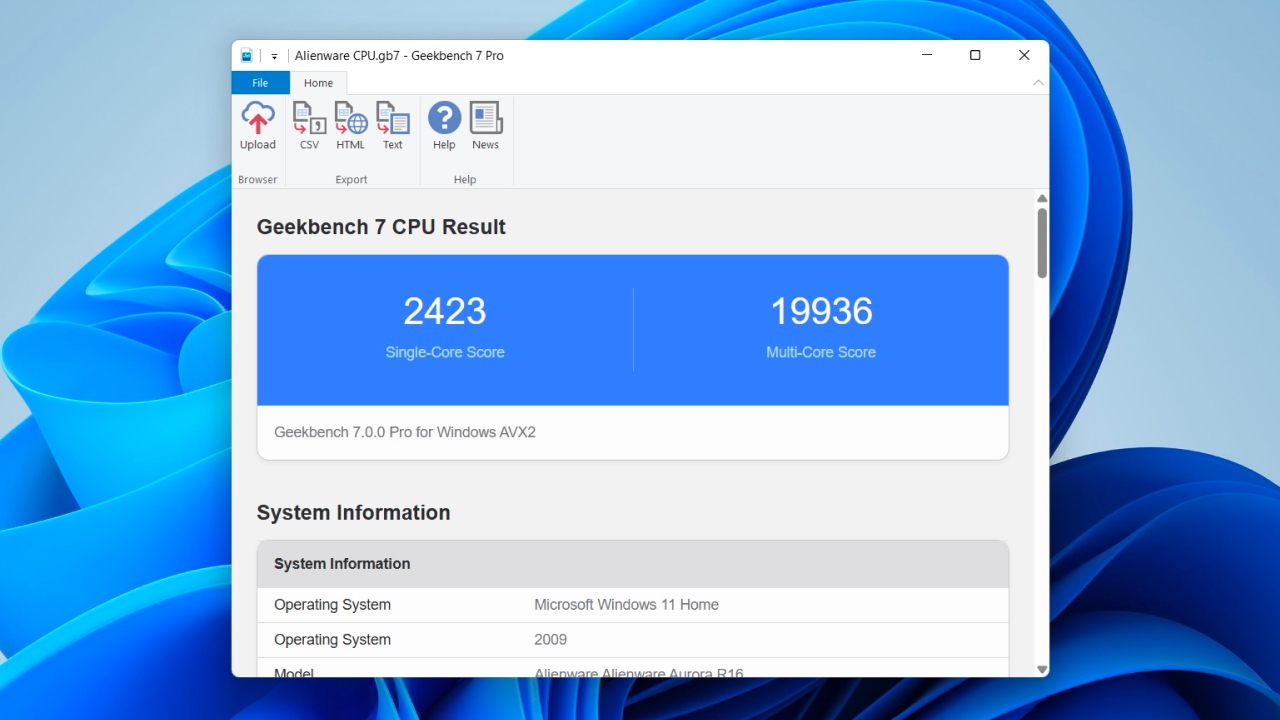Viewport: 1280px width, 720px height.
Task: Export results as HTML
Action: [350, 126]
